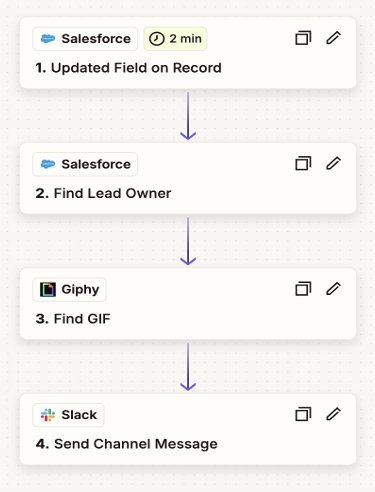Click the Salesforce app badge in step 2
Viewport: 375px width, 492px height.
[x=85, y=164]
